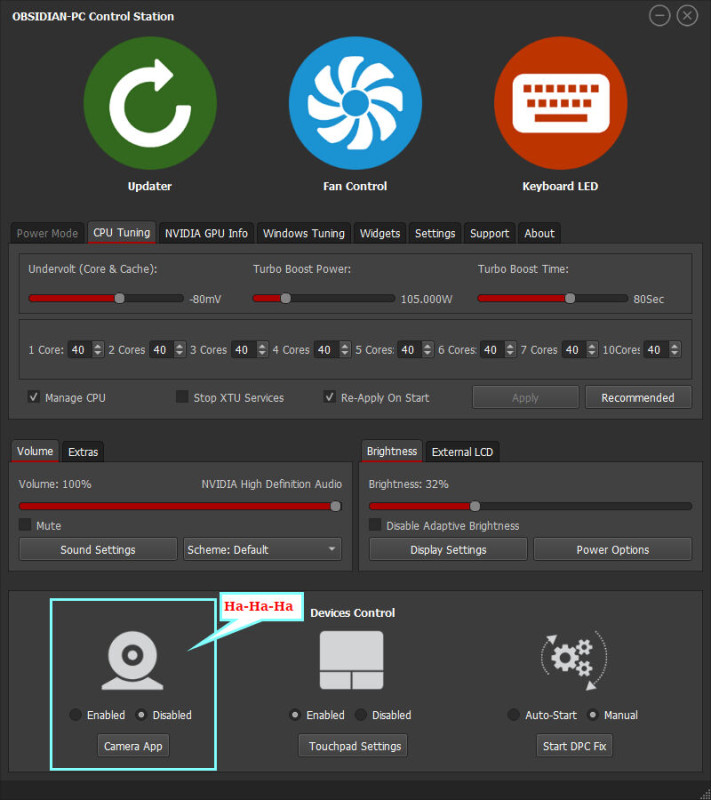Screen dimensions: 711x800
Task: Uncheck Re-Apply On Start
Action: click(x=329, y=397)
